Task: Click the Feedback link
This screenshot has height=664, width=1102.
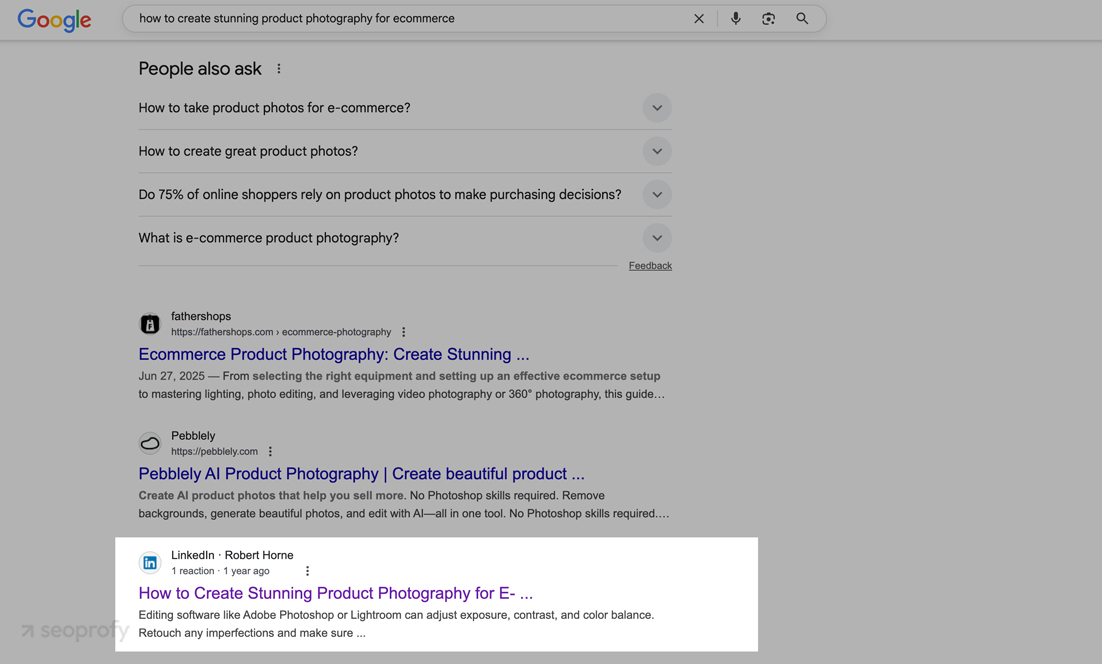Action: coord(650,266)
